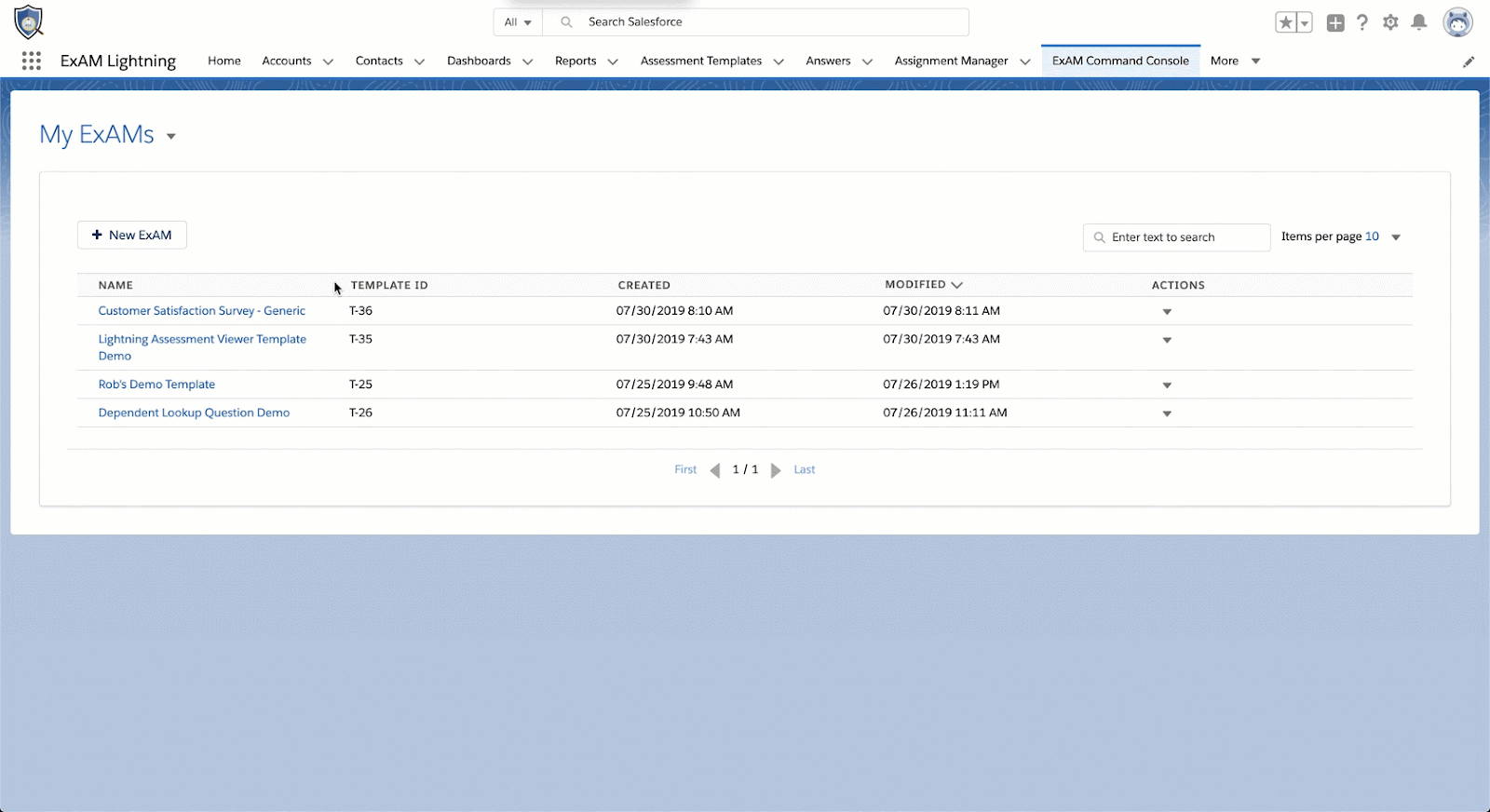Expand the Assignment Manager tab chevron

click(1025, 61)
